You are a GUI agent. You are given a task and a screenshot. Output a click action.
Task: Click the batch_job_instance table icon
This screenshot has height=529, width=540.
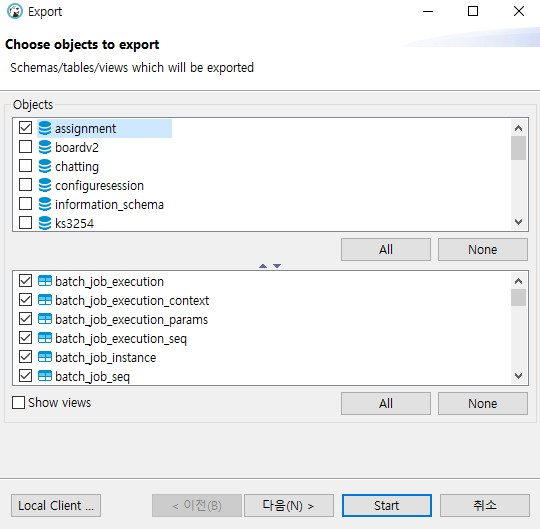point(45,357)
